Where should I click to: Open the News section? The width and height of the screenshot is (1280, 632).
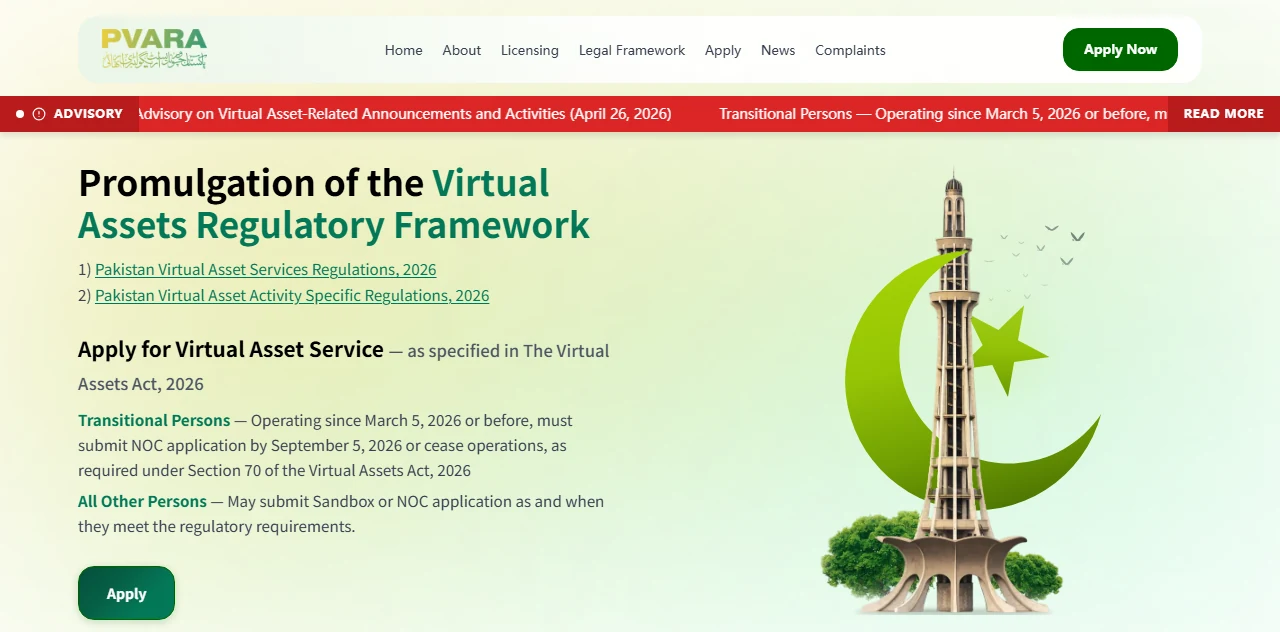[x=778, y=50]
